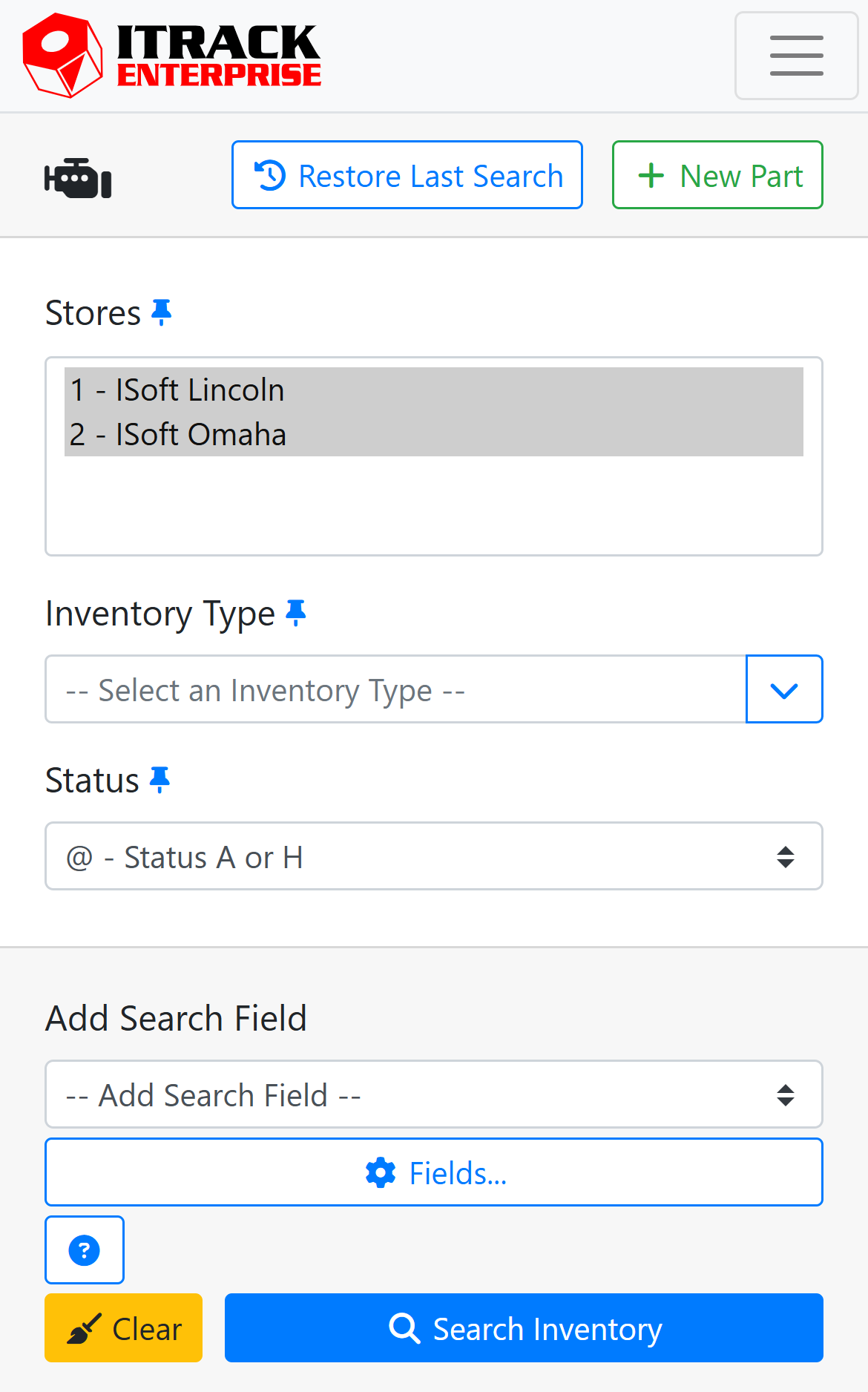Toggle pinning for the Stores filter
The width and height of the screenshot is (868, 1392).
[x=162, y=312]
